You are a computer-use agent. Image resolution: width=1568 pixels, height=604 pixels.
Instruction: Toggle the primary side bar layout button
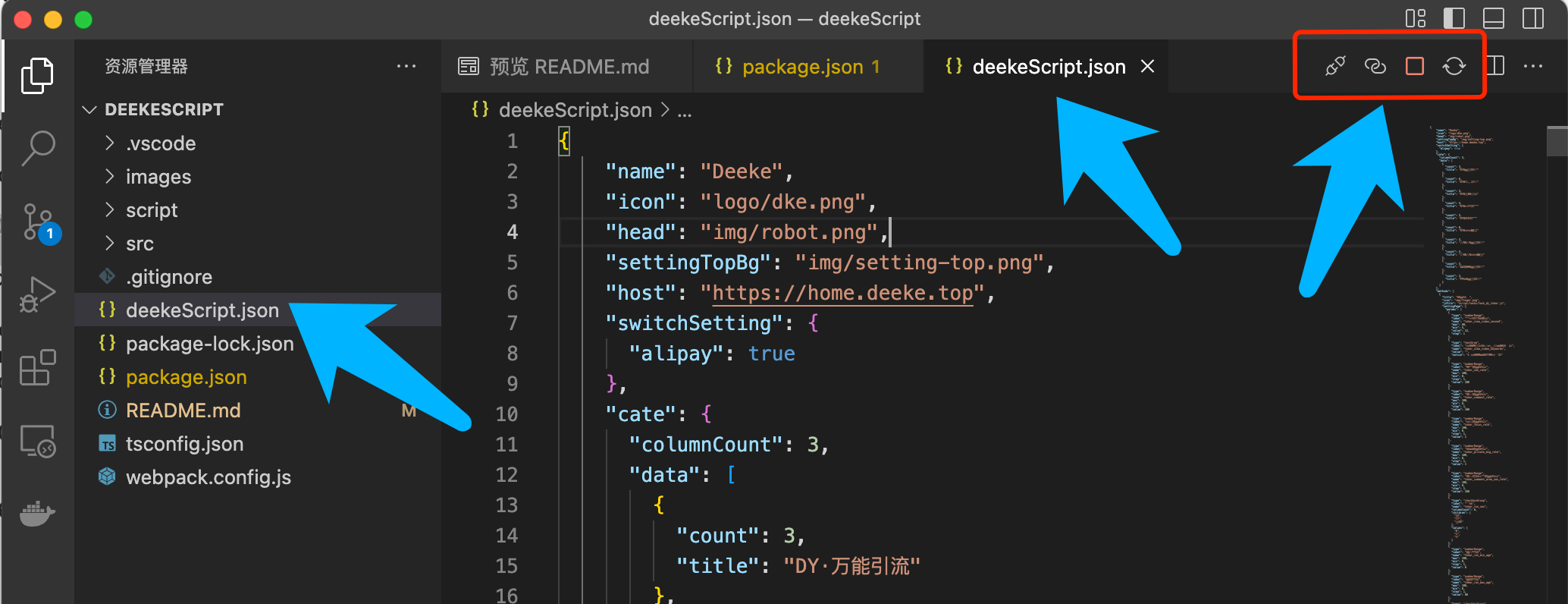(1454, 18)
